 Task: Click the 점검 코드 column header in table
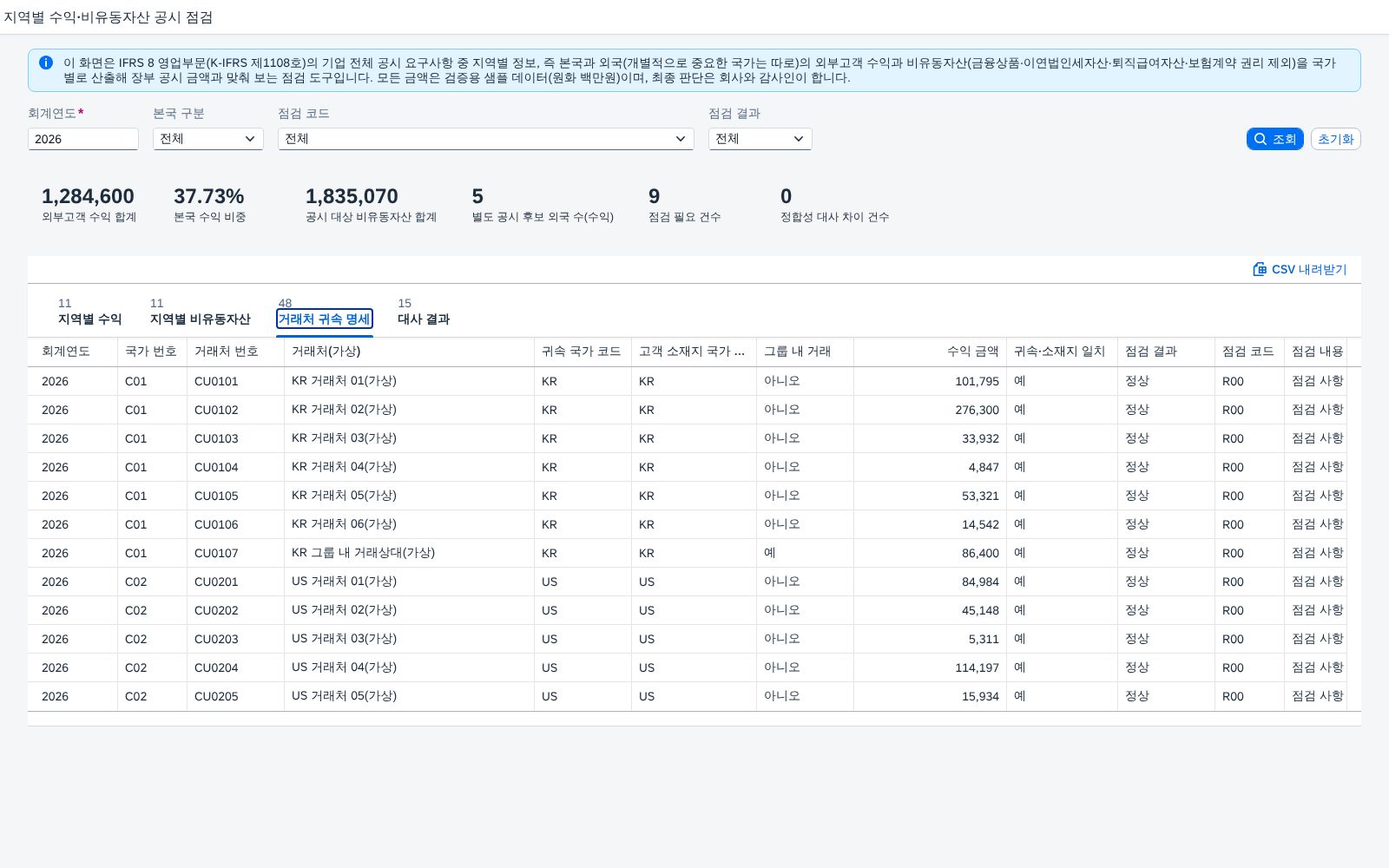(1249, 352)
